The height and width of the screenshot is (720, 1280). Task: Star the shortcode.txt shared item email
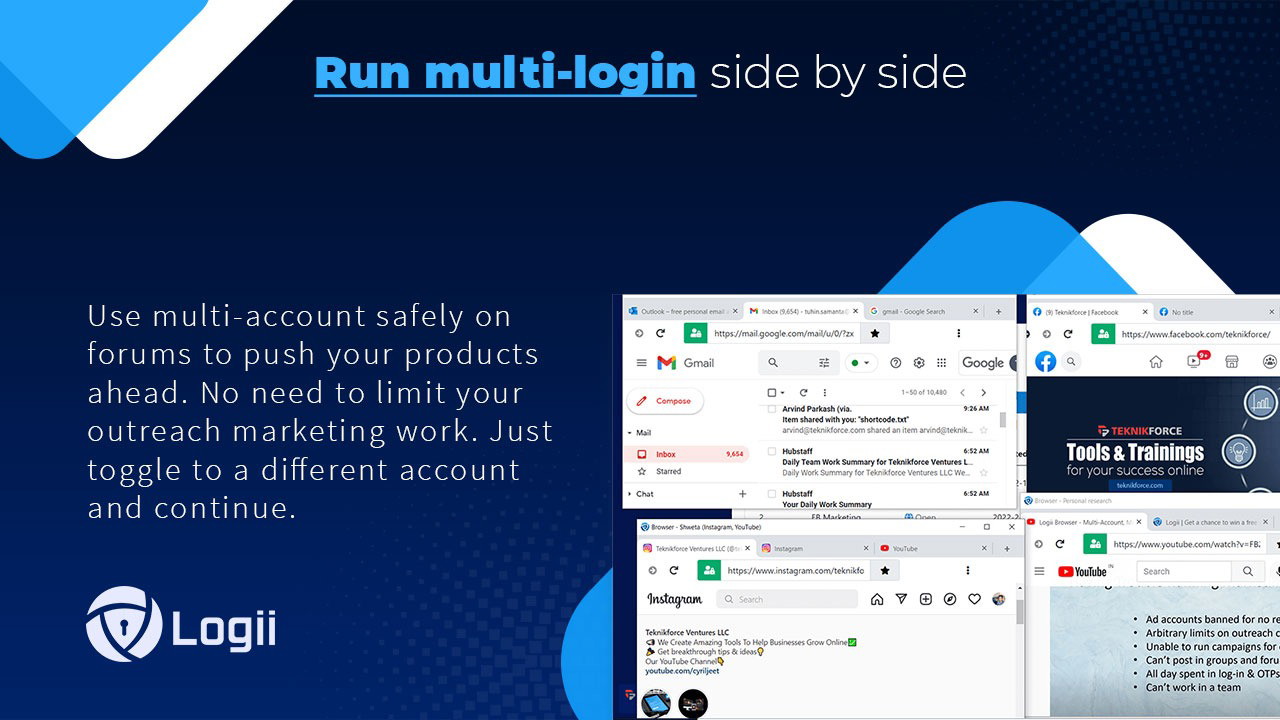(x=983, y=430)
